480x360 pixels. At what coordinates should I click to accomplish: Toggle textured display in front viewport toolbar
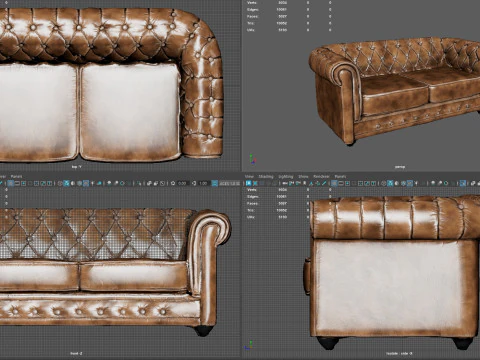pyautogui.click(x=86, y=183)
